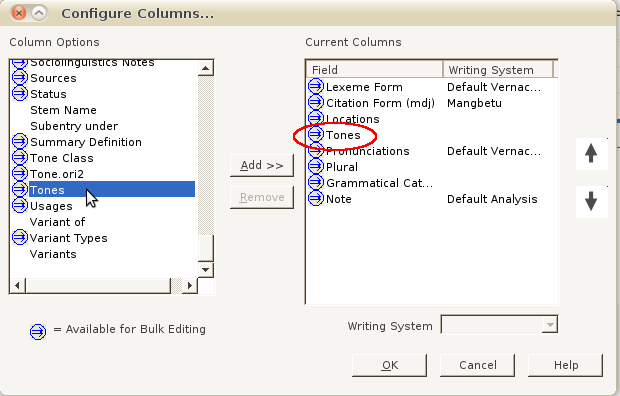Move selected column down with arrow

[x=591, y=201]
